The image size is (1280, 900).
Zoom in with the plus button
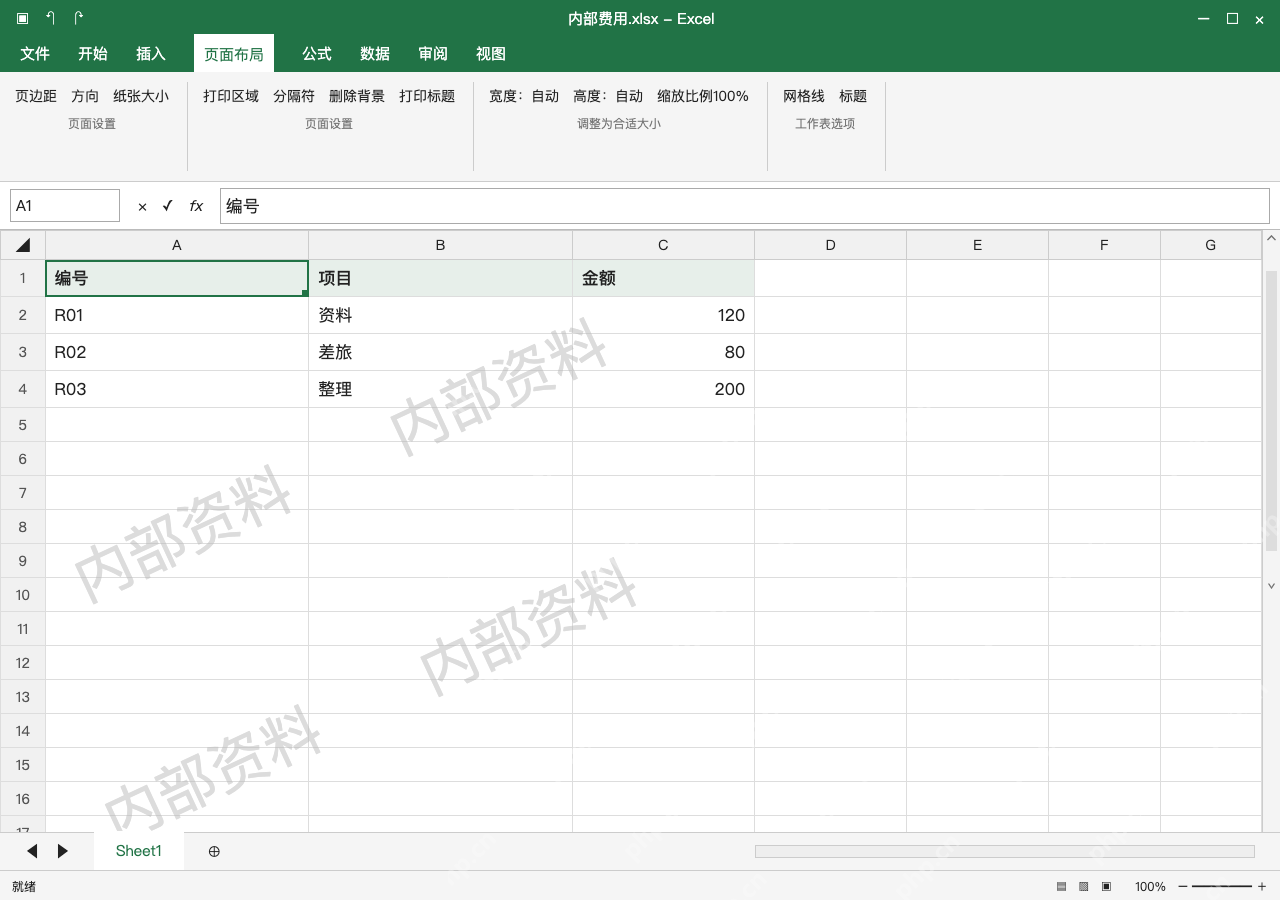(x=1262, y=886)
